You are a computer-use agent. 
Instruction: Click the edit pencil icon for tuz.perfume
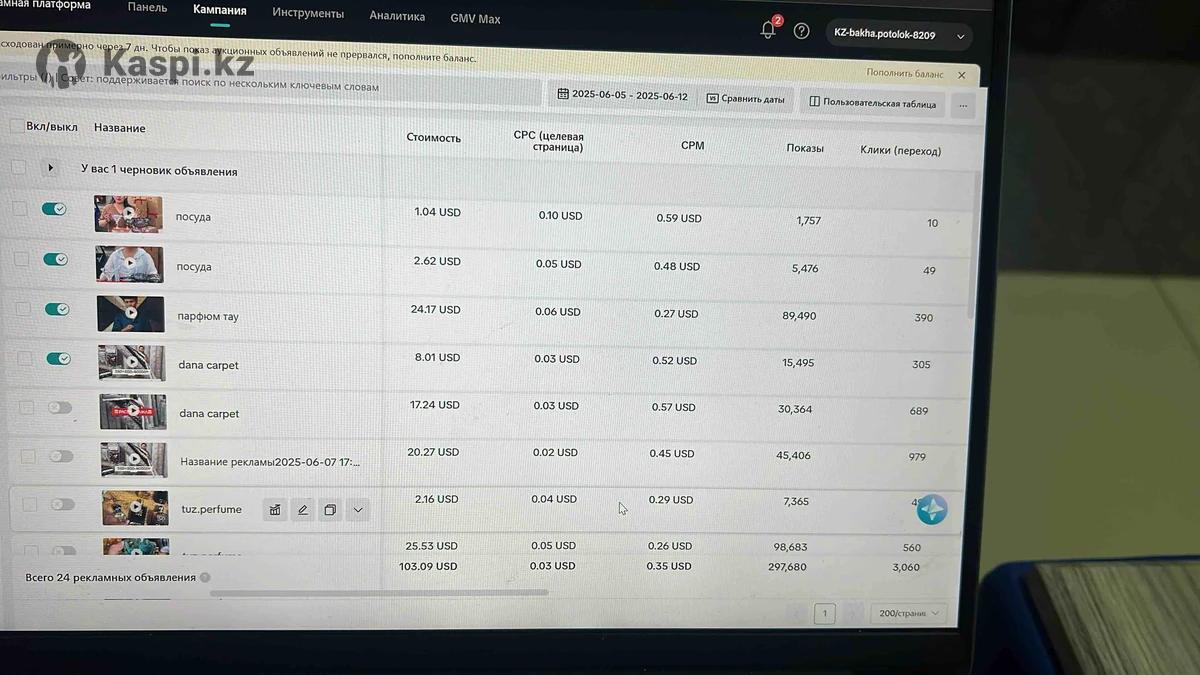303,510
